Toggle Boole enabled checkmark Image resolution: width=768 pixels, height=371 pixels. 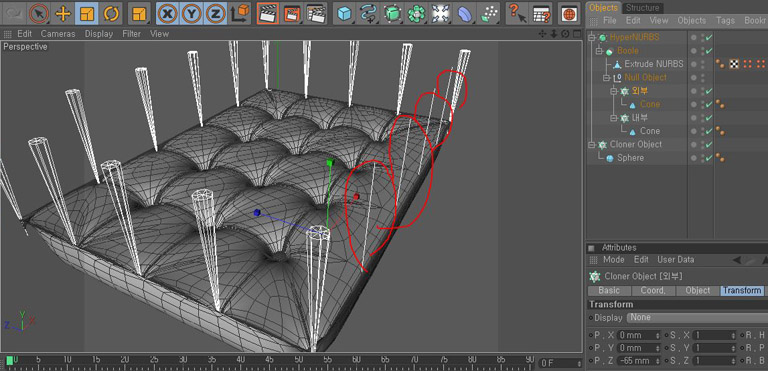click(x=709, y=50)
